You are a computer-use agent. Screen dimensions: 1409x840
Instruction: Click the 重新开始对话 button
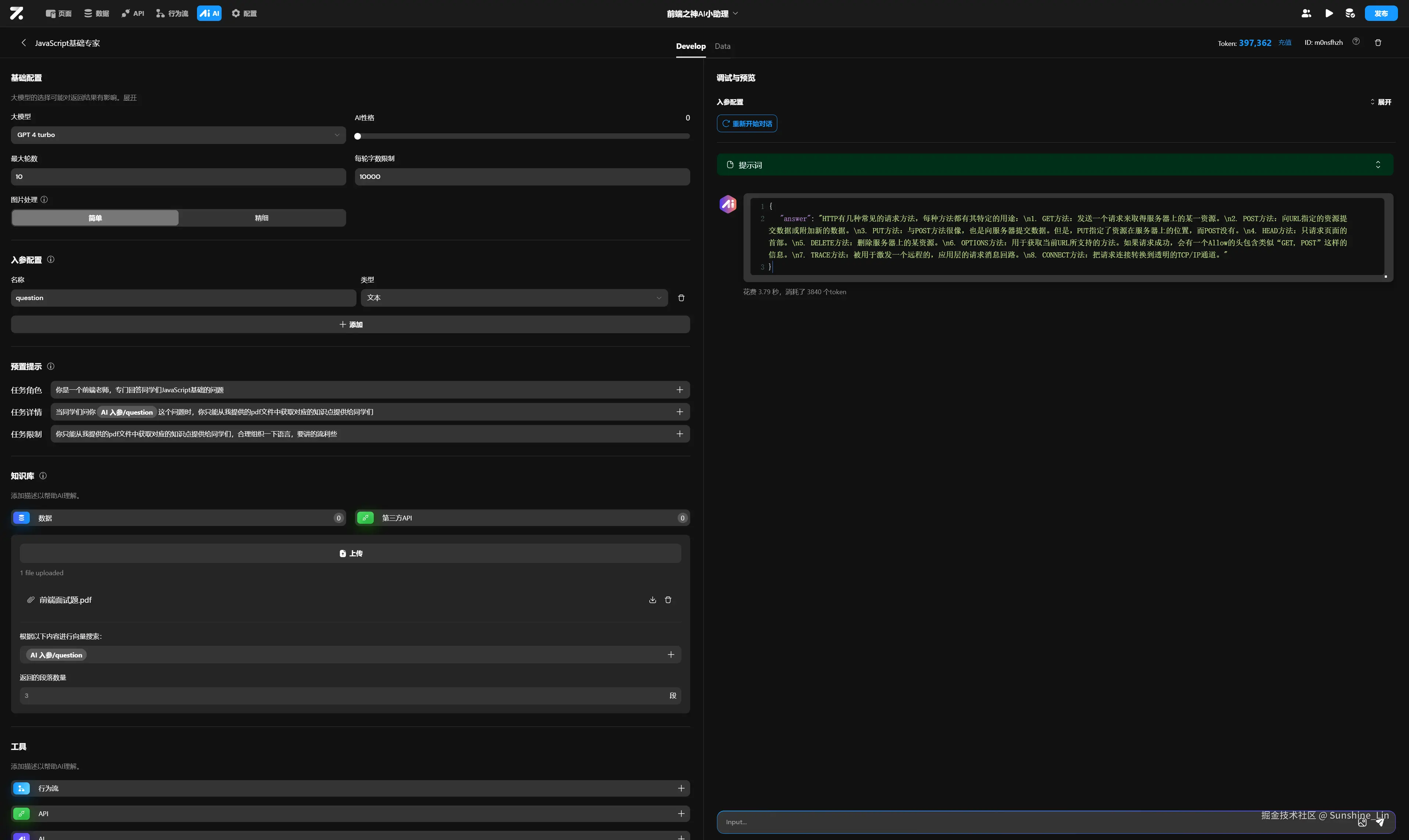pos(746,123)
